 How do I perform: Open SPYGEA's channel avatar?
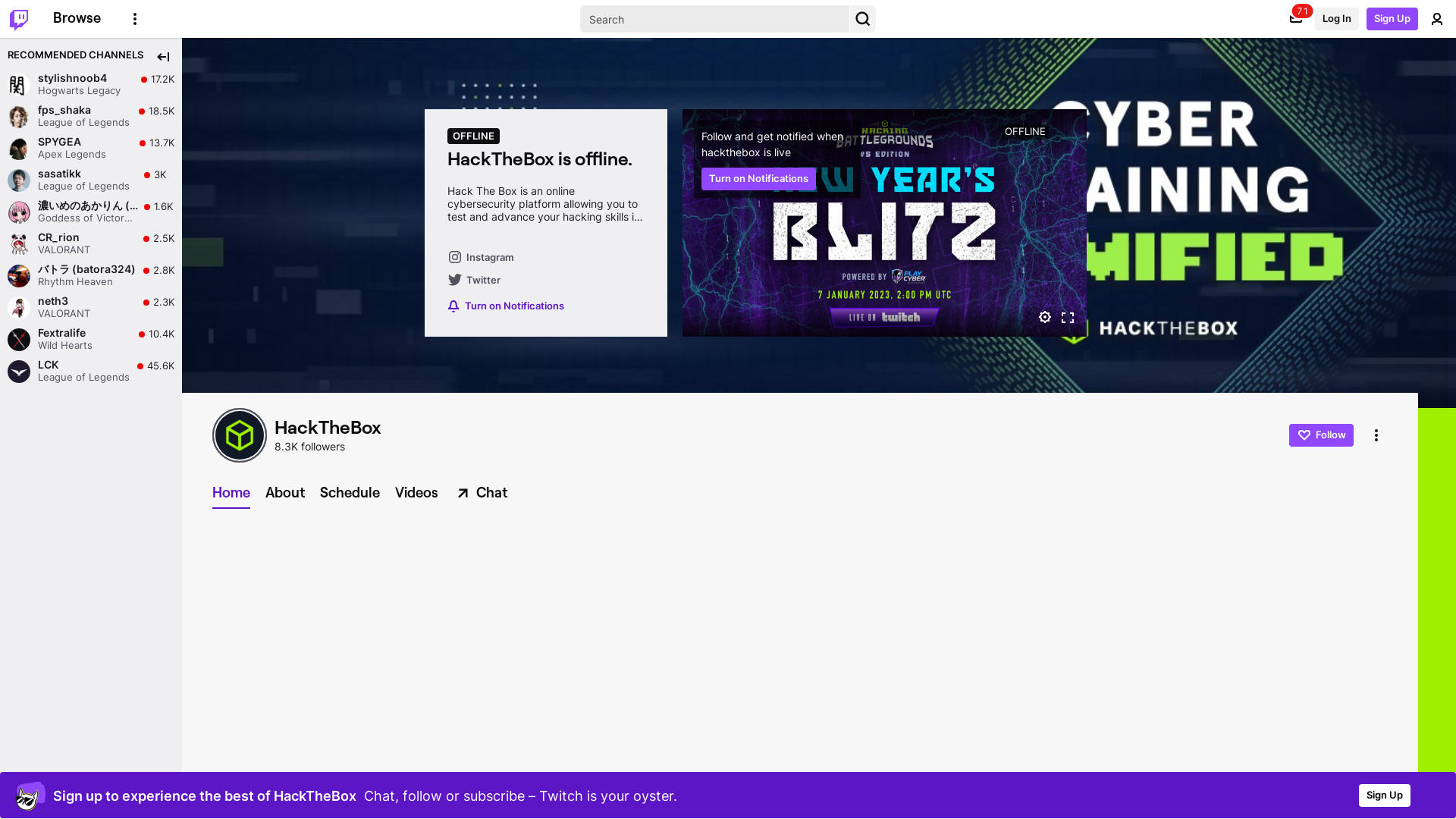(19, 148)
